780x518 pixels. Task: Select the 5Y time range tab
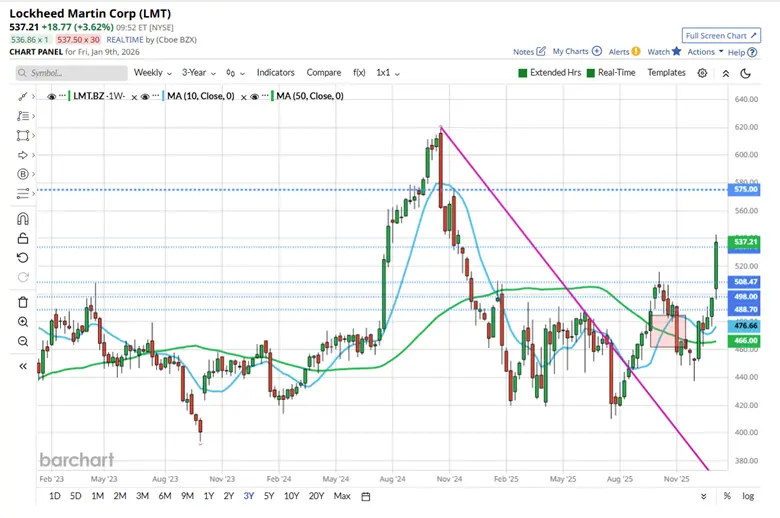pos(270,497)
